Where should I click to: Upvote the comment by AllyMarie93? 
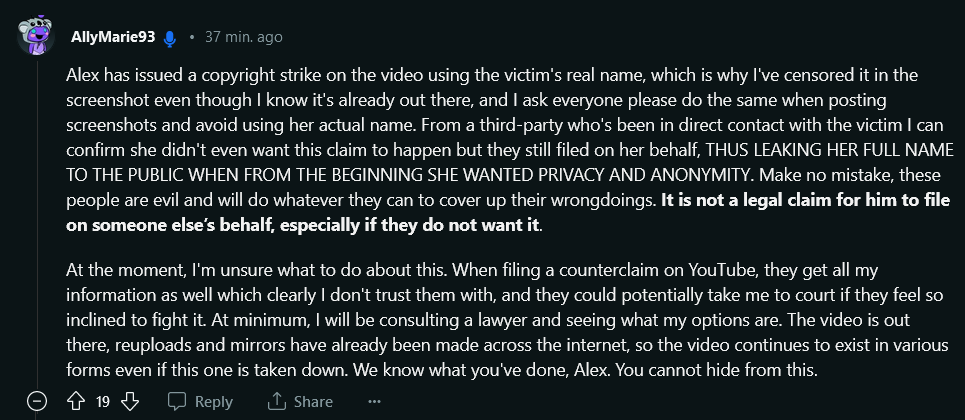click(x=75, y=401)
